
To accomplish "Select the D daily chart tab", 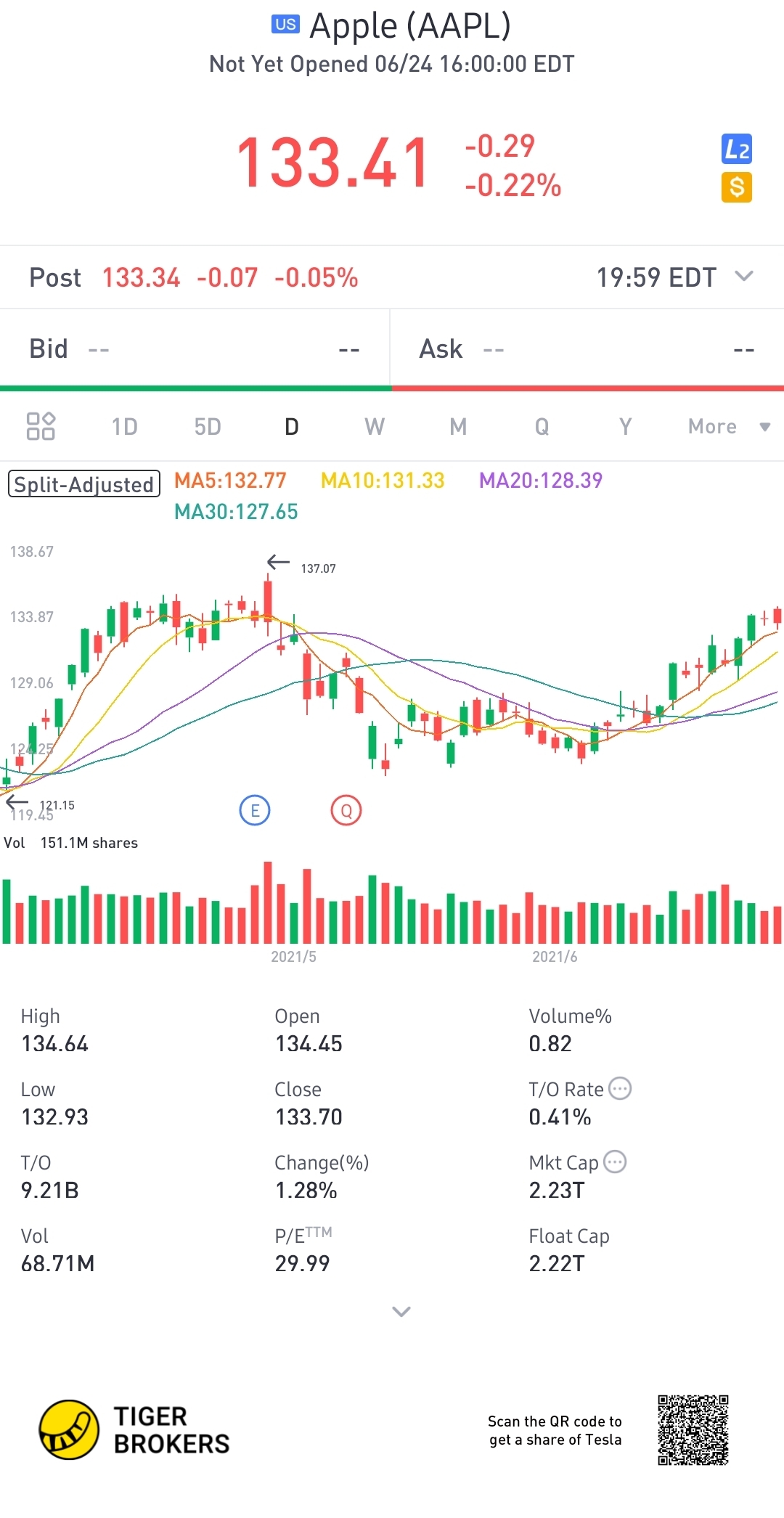I will [x=292, y=426].
